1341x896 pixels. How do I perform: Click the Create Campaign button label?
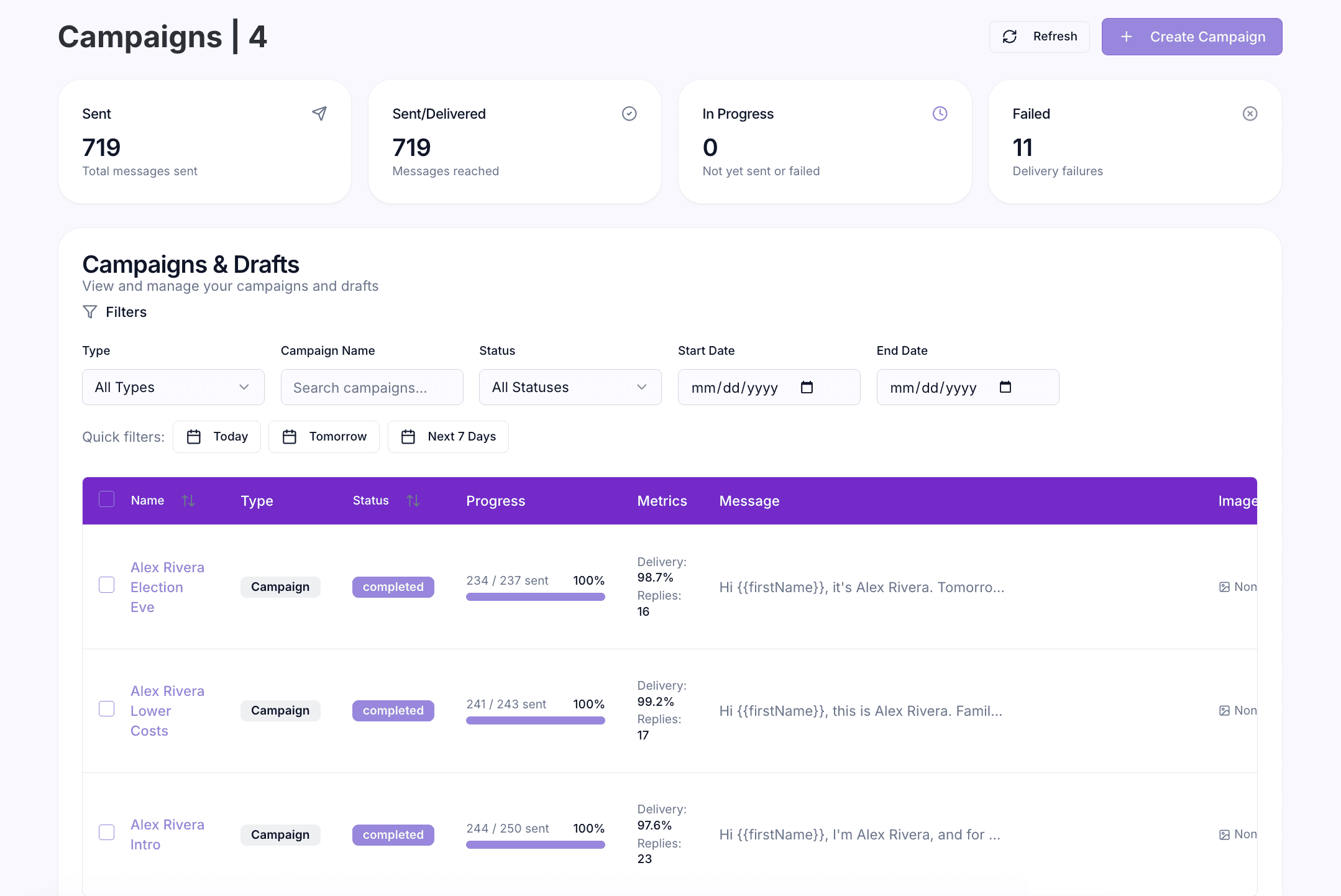1207,37
